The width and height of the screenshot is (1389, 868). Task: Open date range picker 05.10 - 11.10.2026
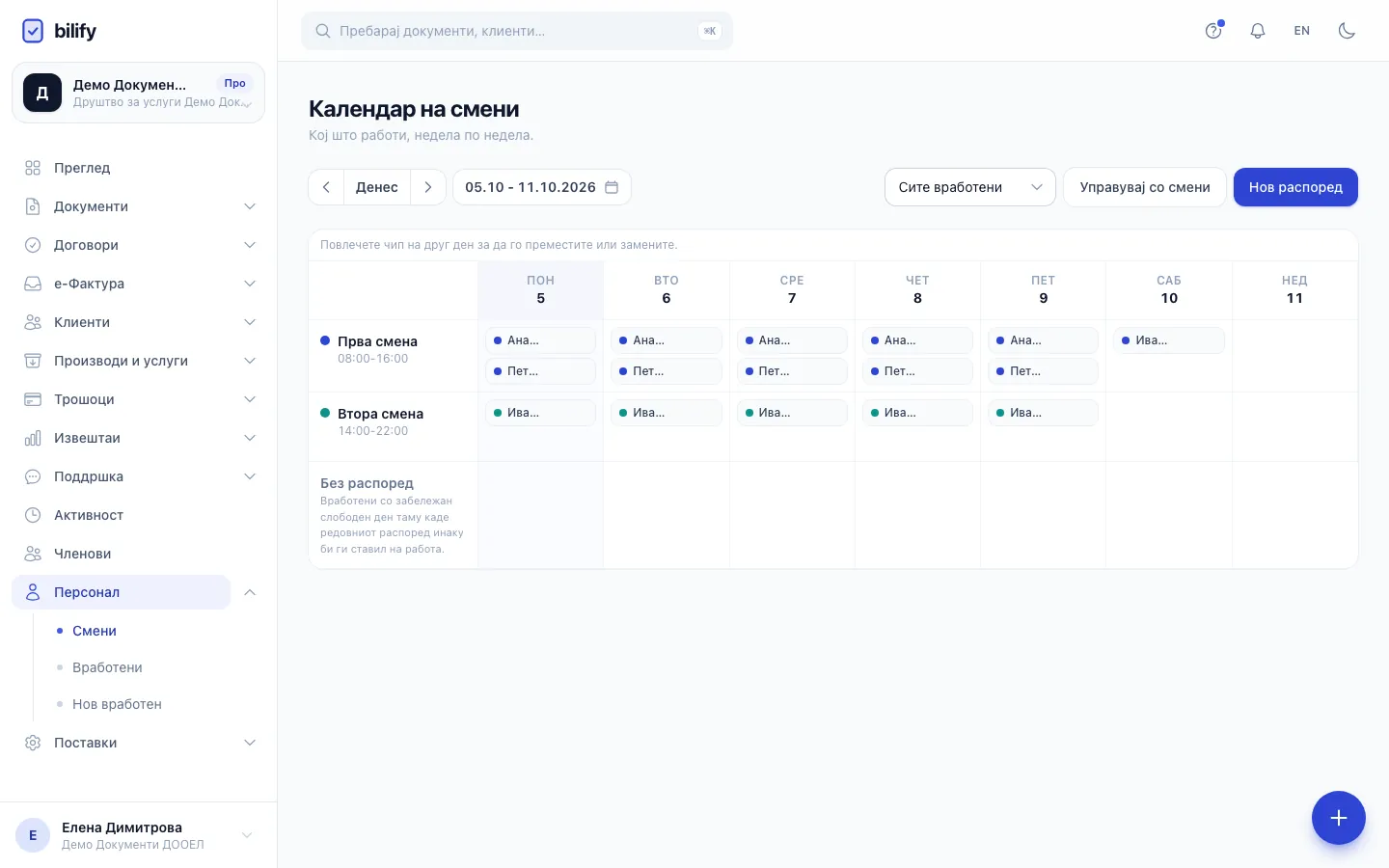tap(542, 187)
